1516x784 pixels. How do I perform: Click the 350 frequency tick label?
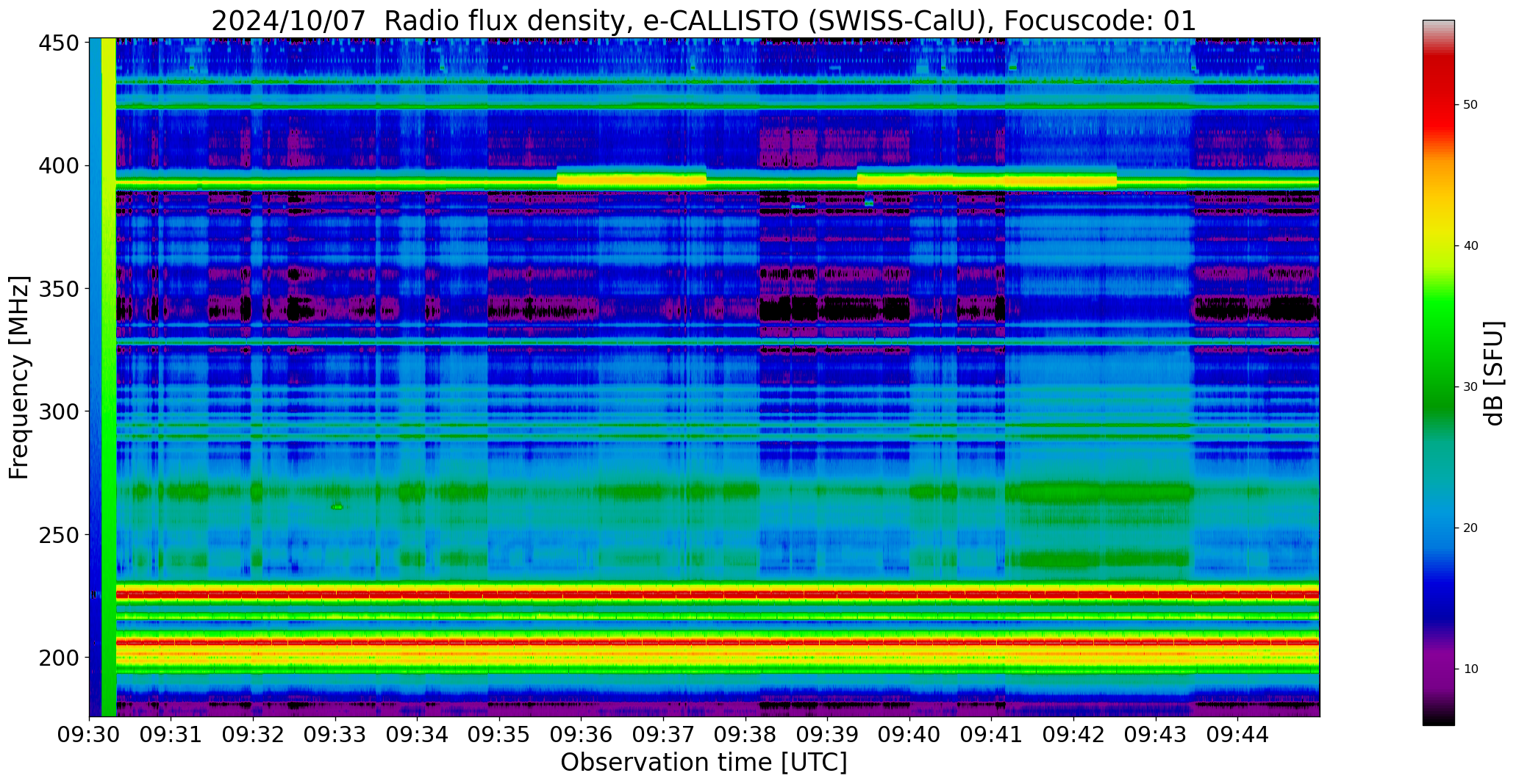pos(58,289)
